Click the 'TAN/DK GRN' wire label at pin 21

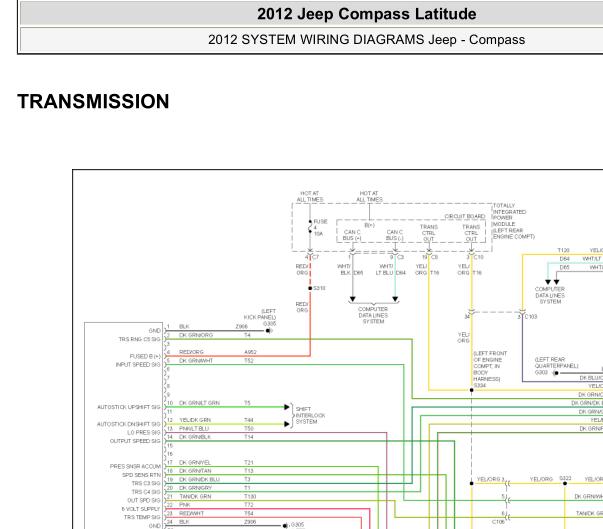(x=195, y=496)
